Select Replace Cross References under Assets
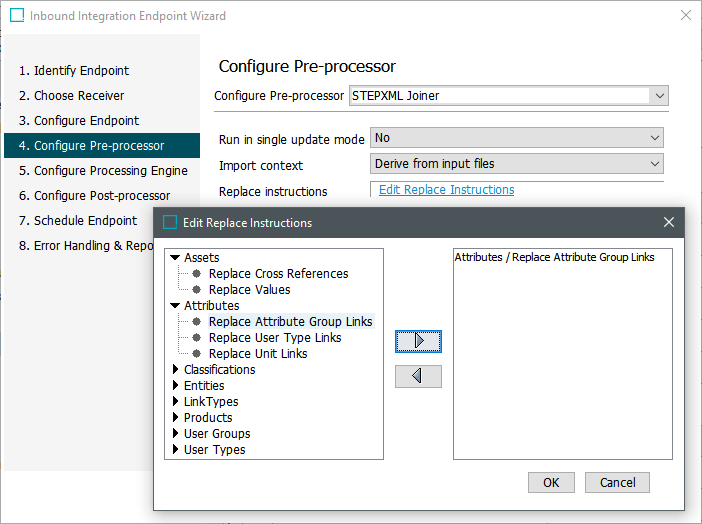This screenshot has height=524, width=702. [278, 274]
